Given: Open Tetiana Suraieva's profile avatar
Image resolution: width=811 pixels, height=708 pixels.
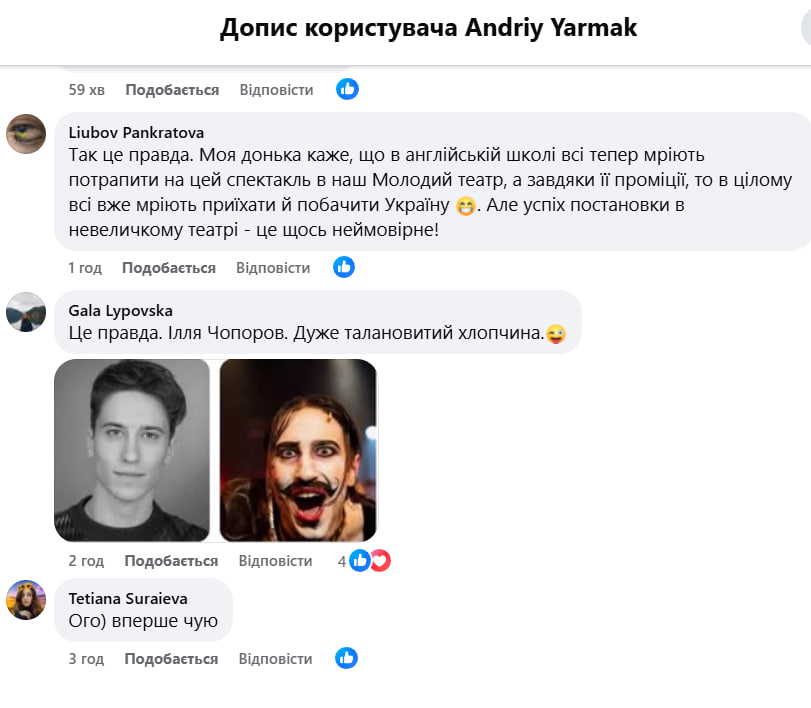Looking at the screenshot, I should [x=26, y=600].
